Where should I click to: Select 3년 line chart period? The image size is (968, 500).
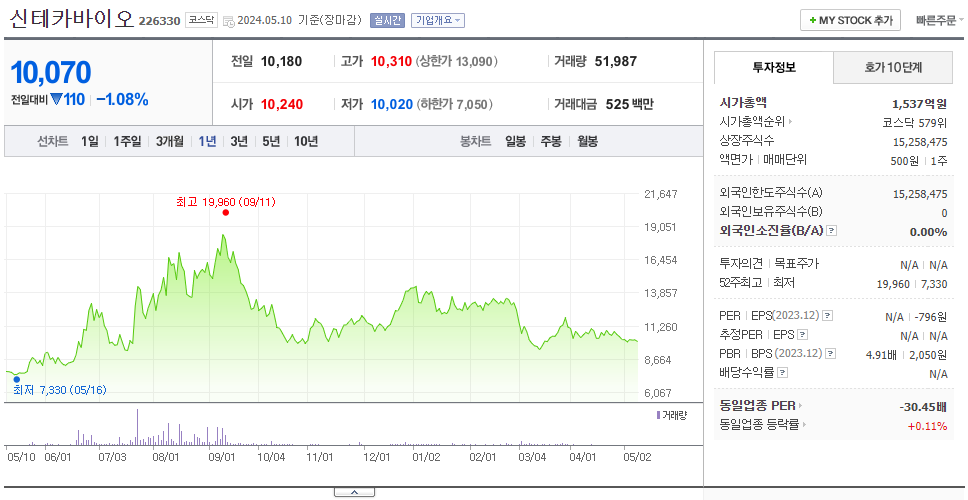(239, 141)
